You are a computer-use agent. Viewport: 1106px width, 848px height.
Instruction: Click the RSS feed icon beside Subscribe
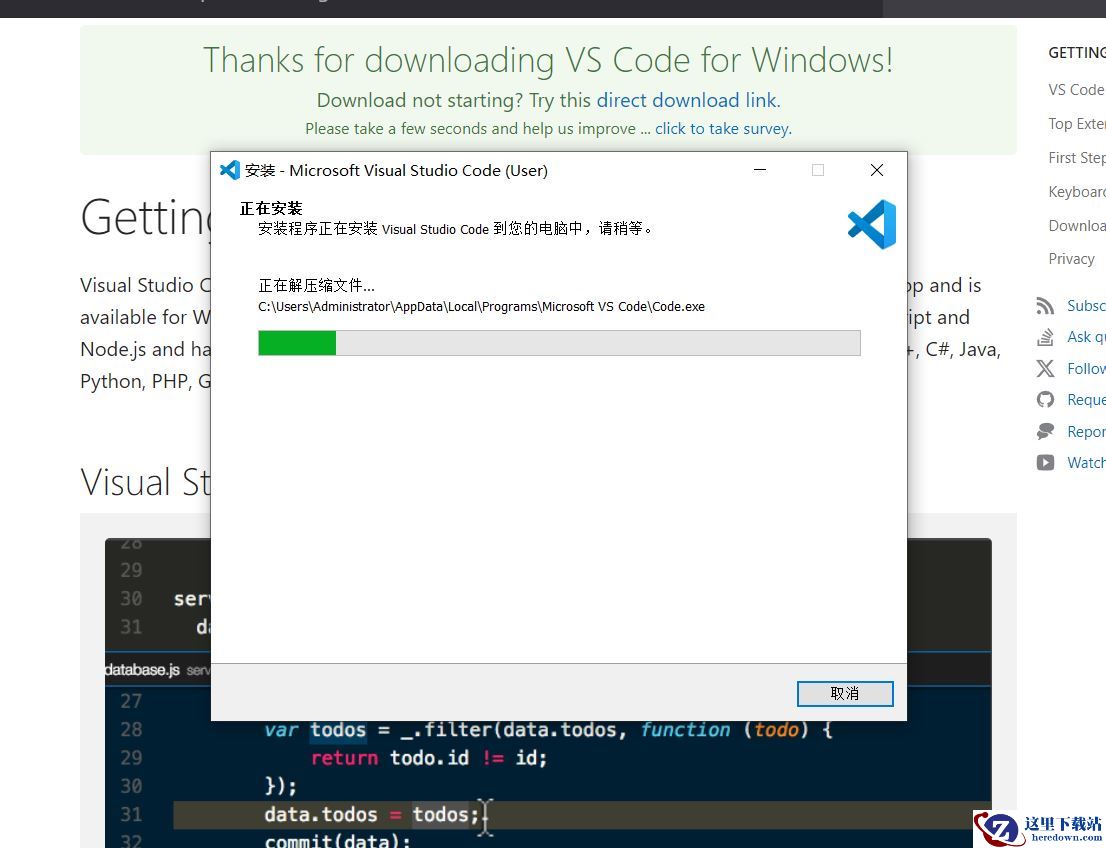tap(1045, 305)
